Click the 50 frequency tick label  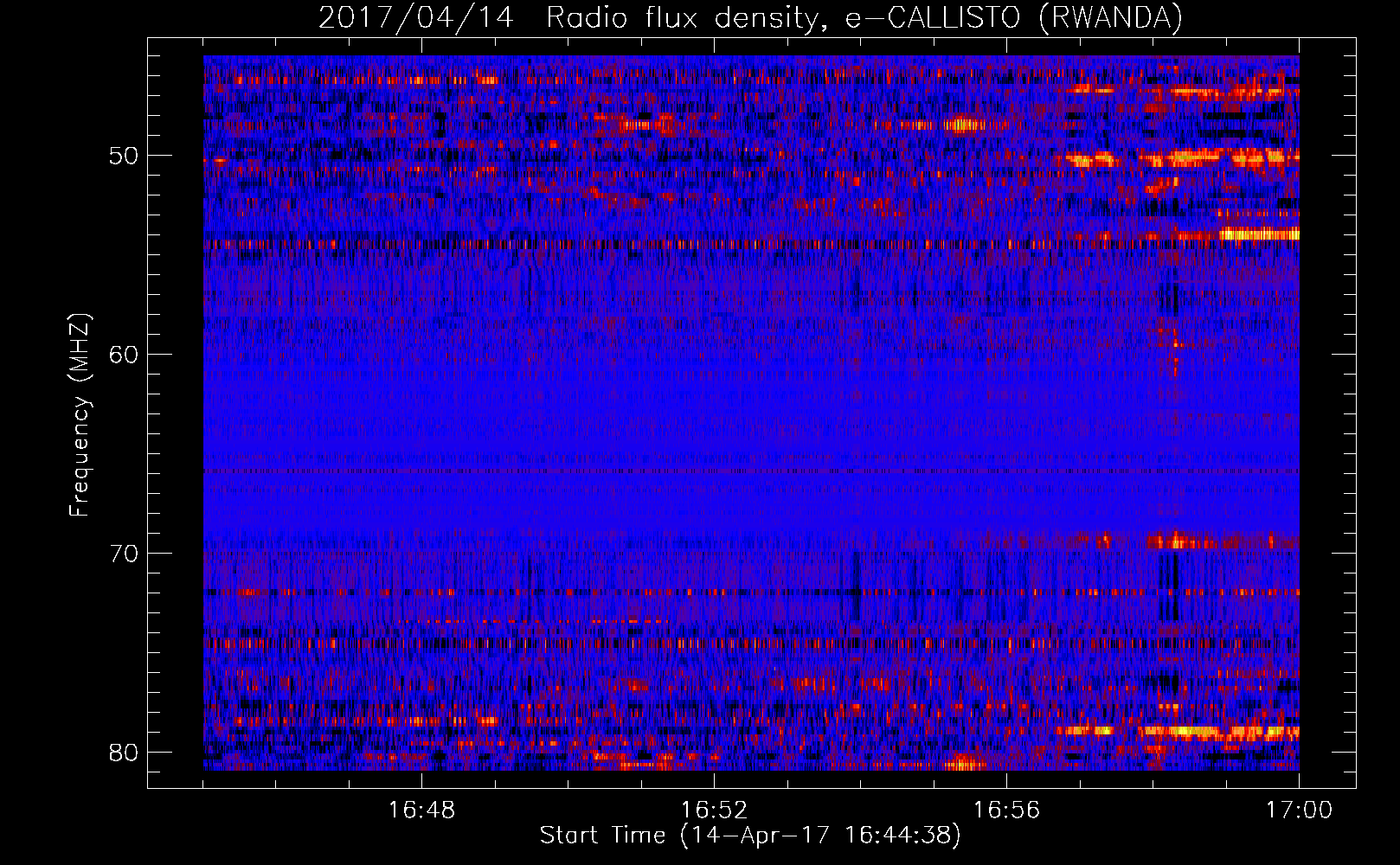pos(123,157)
